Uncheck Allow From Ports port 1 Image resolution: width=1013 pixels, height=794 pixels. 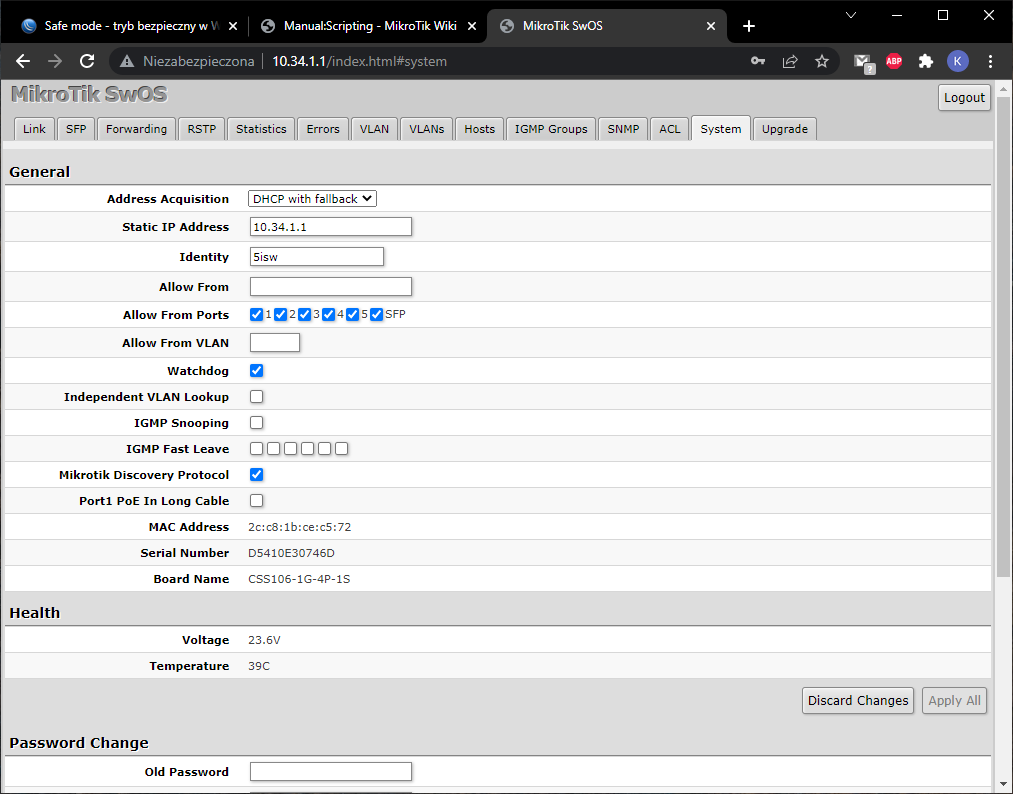coord(256,315)
